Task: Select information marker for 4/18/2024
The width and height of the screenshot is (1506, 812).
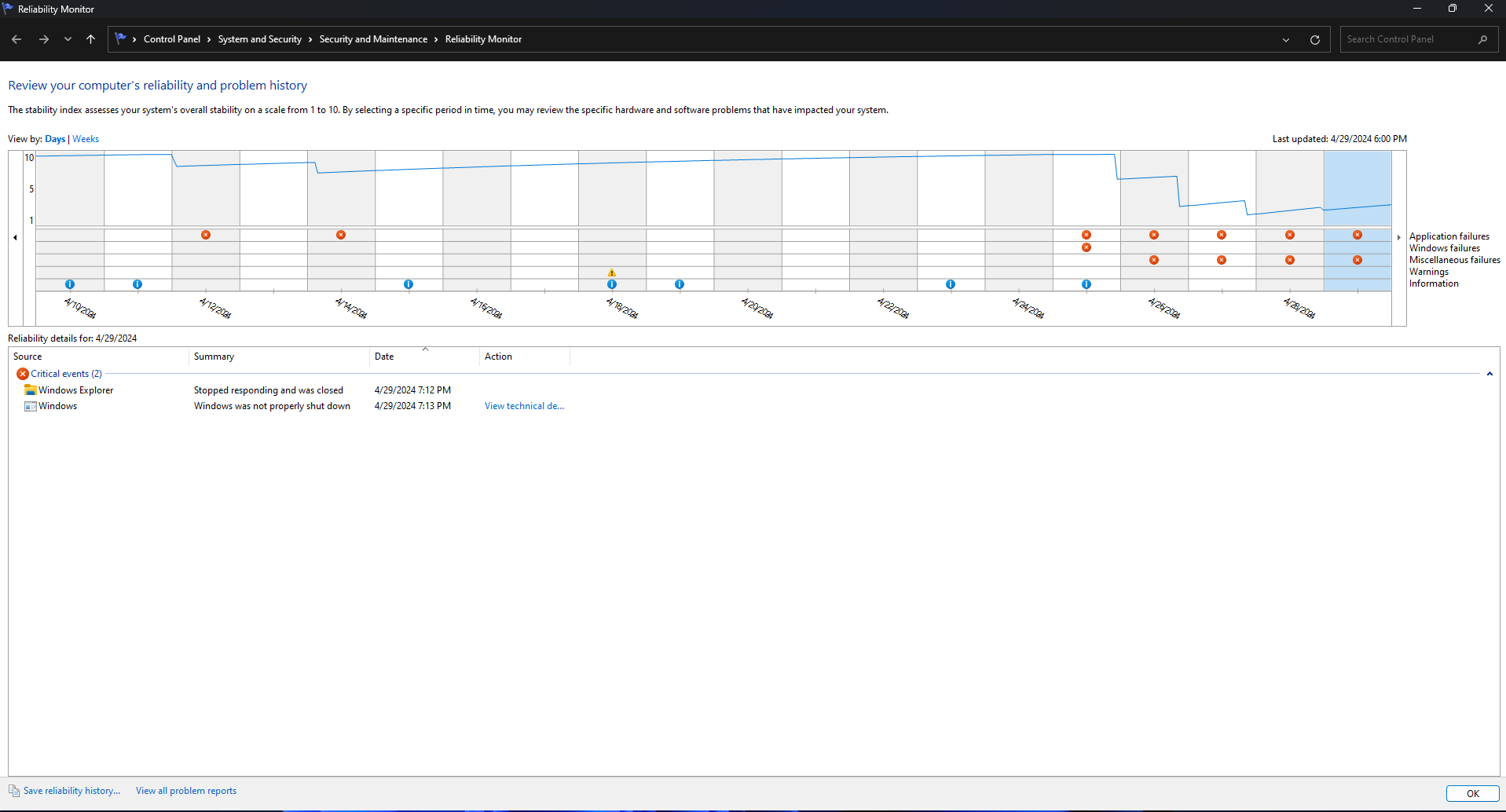Action: 612,284
